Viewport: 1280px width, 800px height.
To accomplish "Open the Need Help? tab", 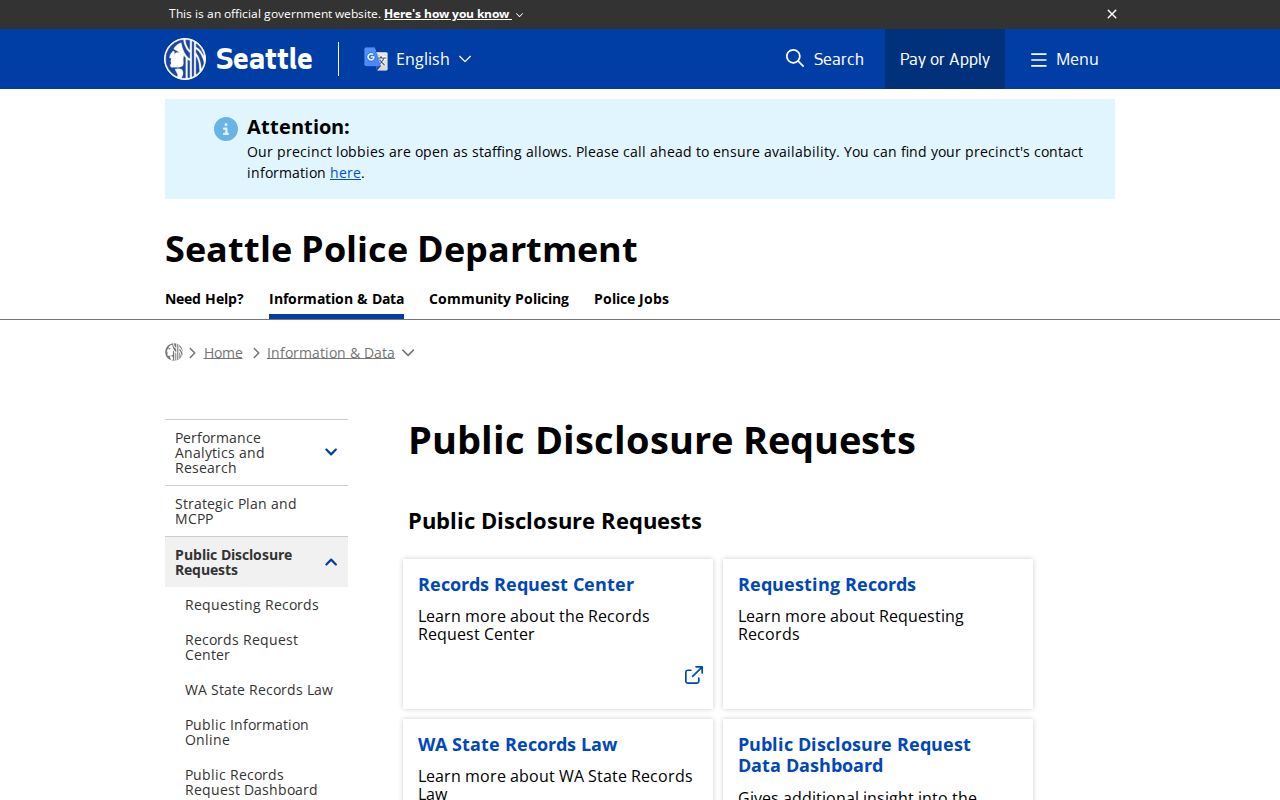I will 204,299.
